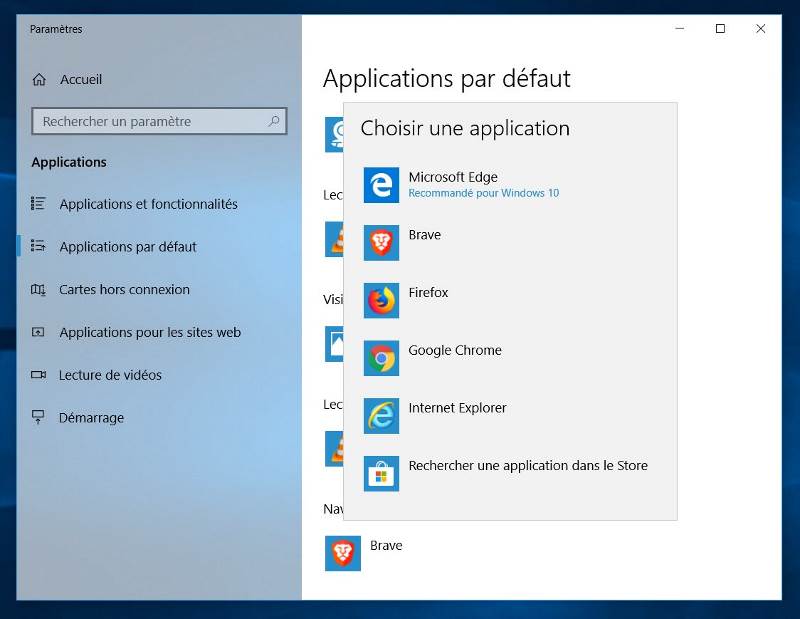Click the icon beside Applications et fonctionnalités
800x619 pixels.
coord(38,204)
